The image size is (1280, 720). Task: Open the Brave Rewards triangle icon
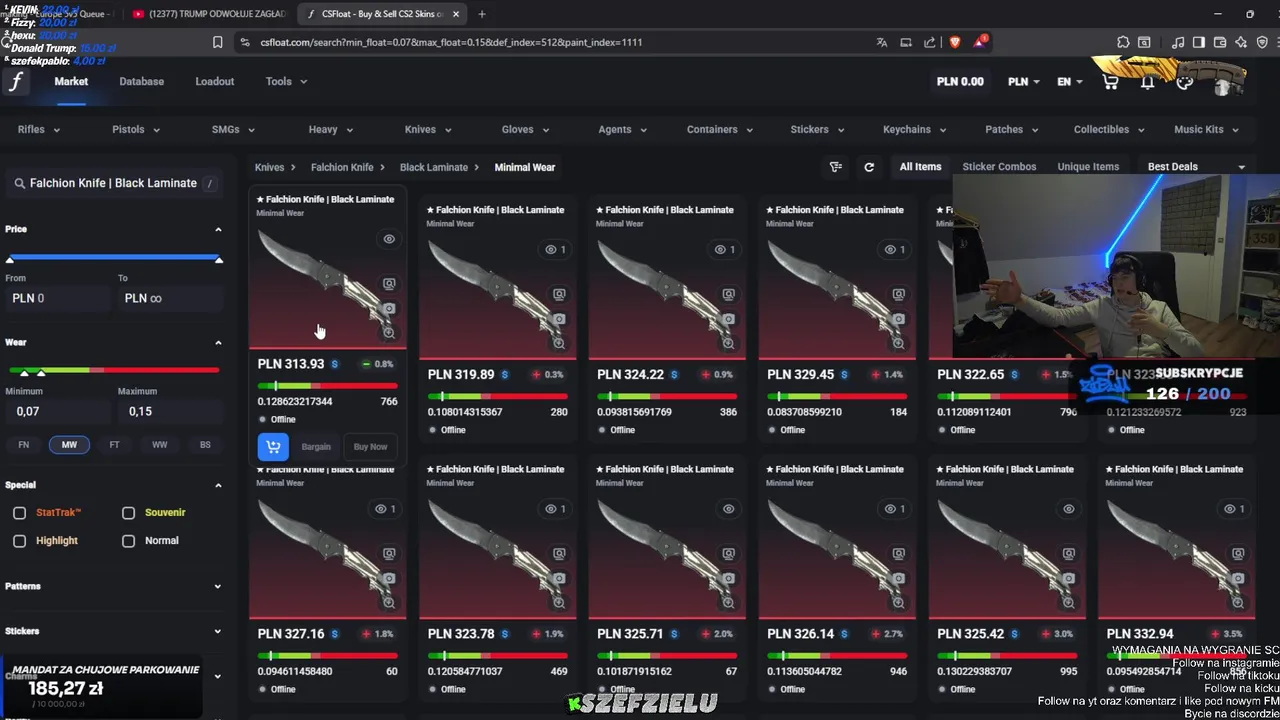pyautogui.click(x=980, y=42)
